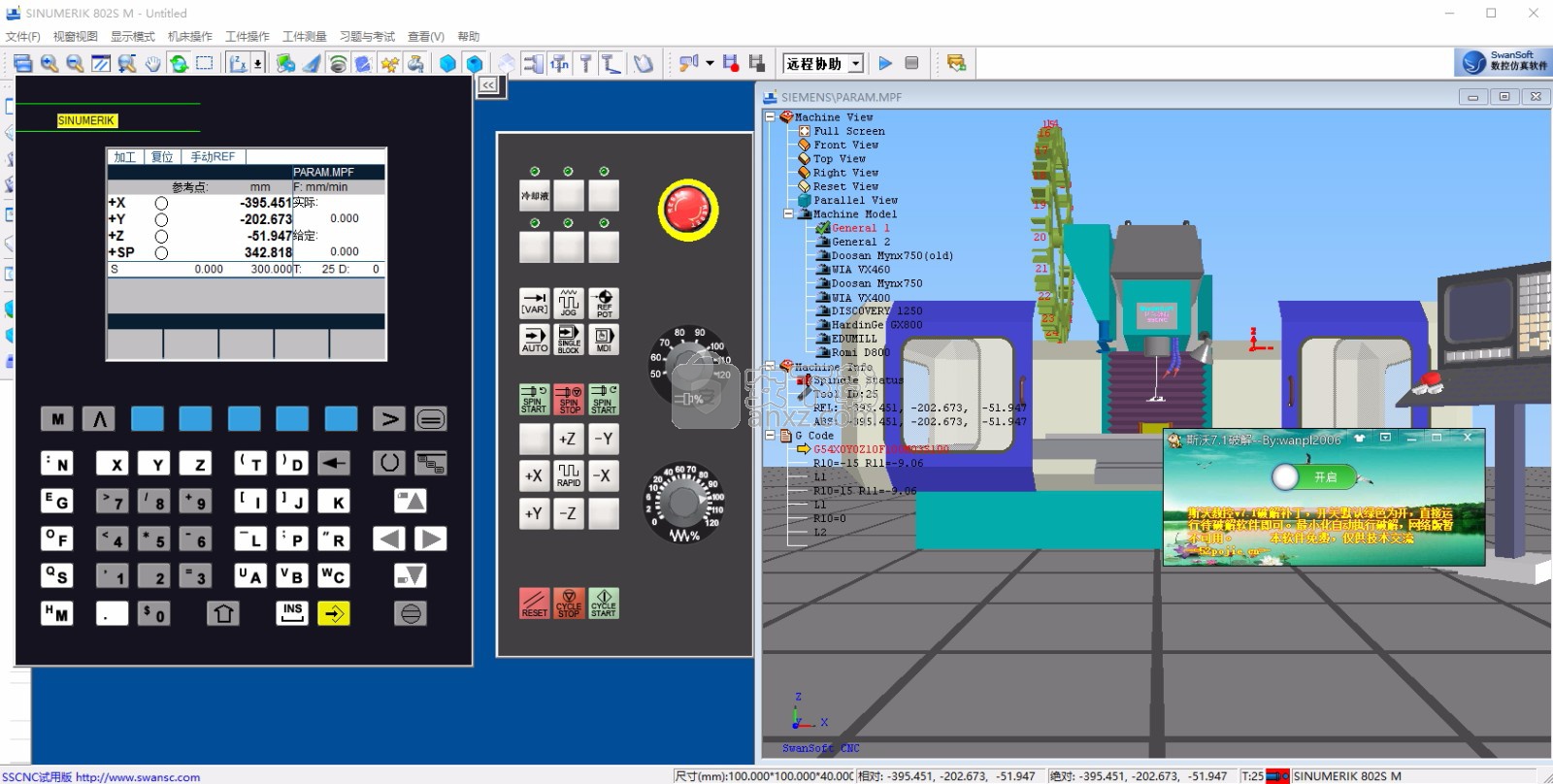Open the 文件(F) menu
Viewport: 1553px width, 784px height.
(23, 37)
